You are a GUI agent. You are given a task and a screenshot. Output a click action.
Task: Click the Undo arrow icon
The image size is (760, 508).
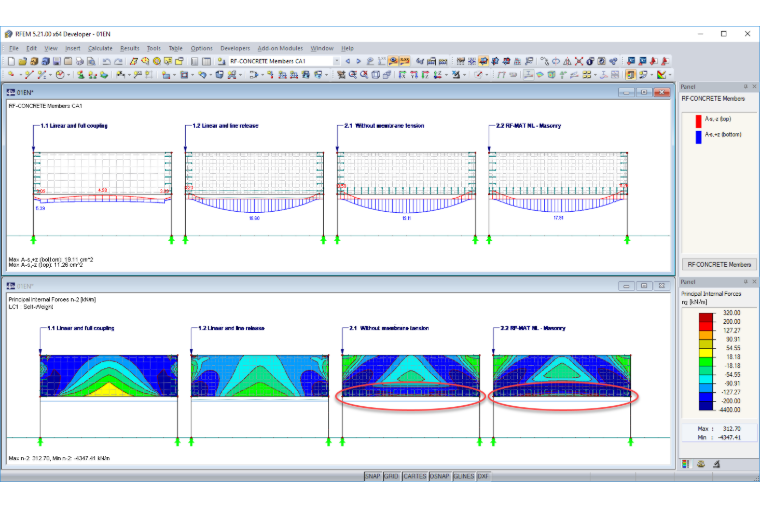[x=107, y=61]
